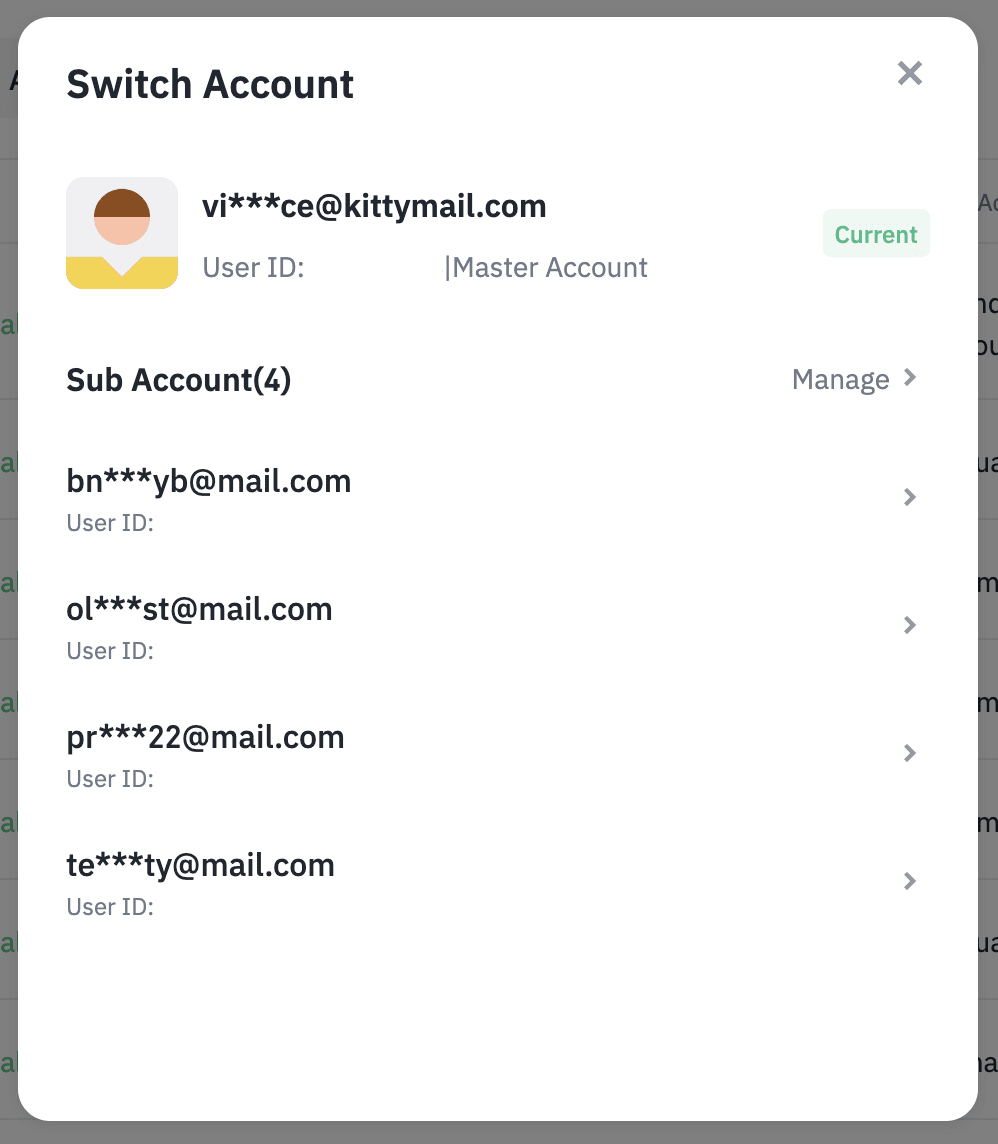
Task: Click the chevron arrow beside Manage
Action: pos(910,378)
